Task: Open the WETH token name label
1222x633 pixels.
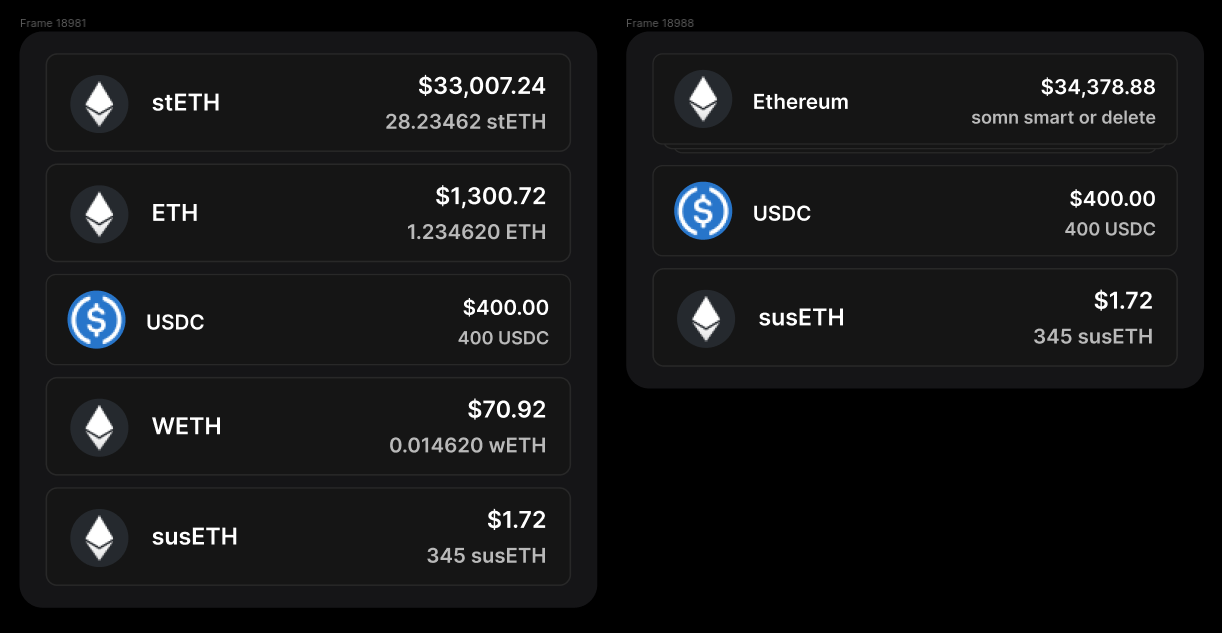Action: 186,427
